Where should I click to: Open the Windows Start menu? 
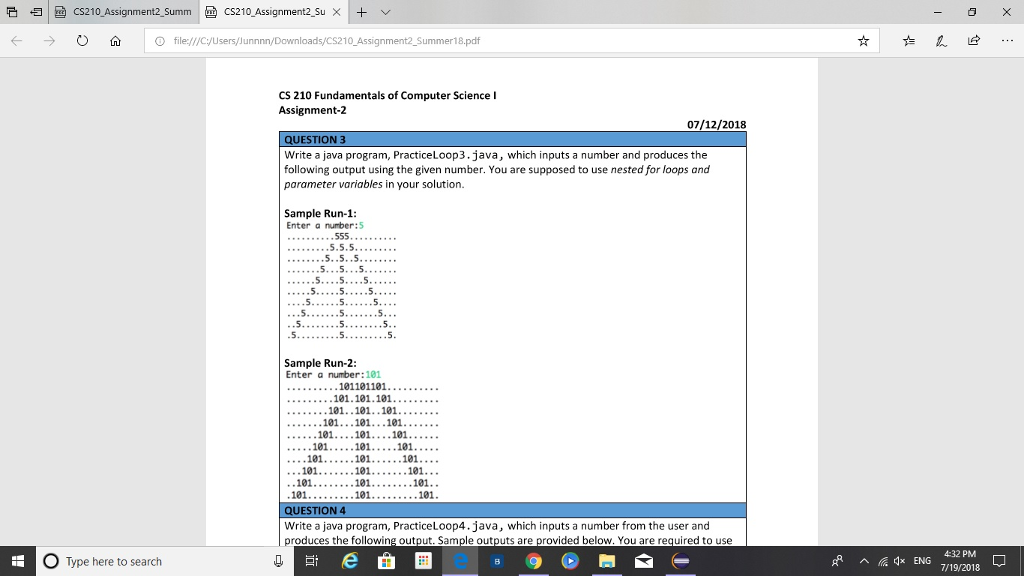(x=18, y=561)
